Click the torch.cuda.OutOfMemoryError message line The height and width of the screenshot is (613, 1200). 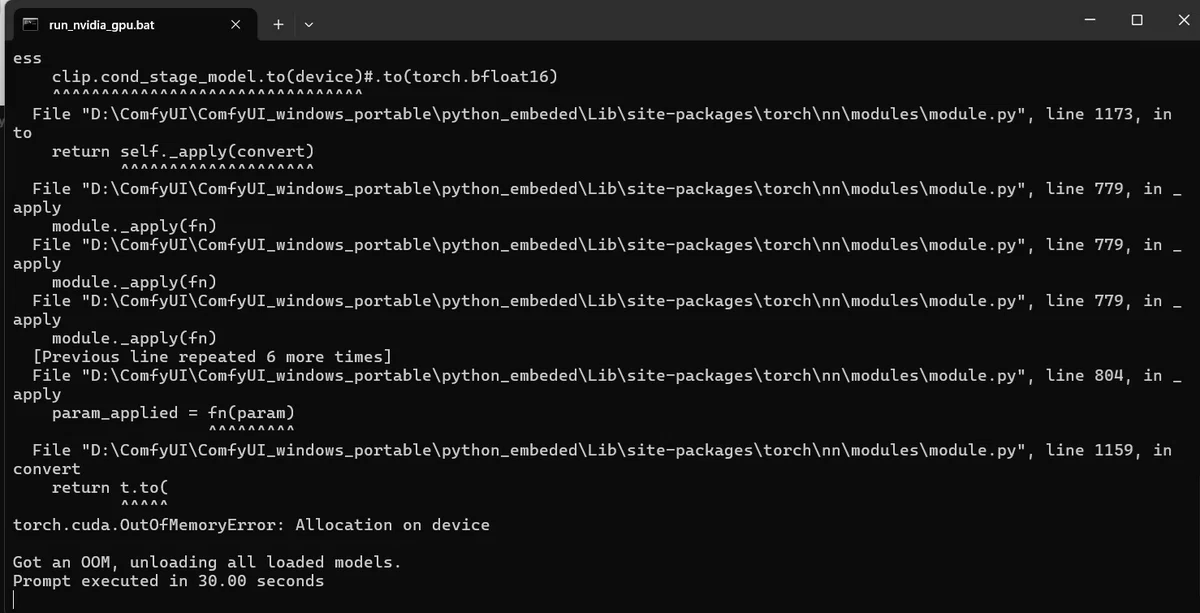[x=251, y=525]
